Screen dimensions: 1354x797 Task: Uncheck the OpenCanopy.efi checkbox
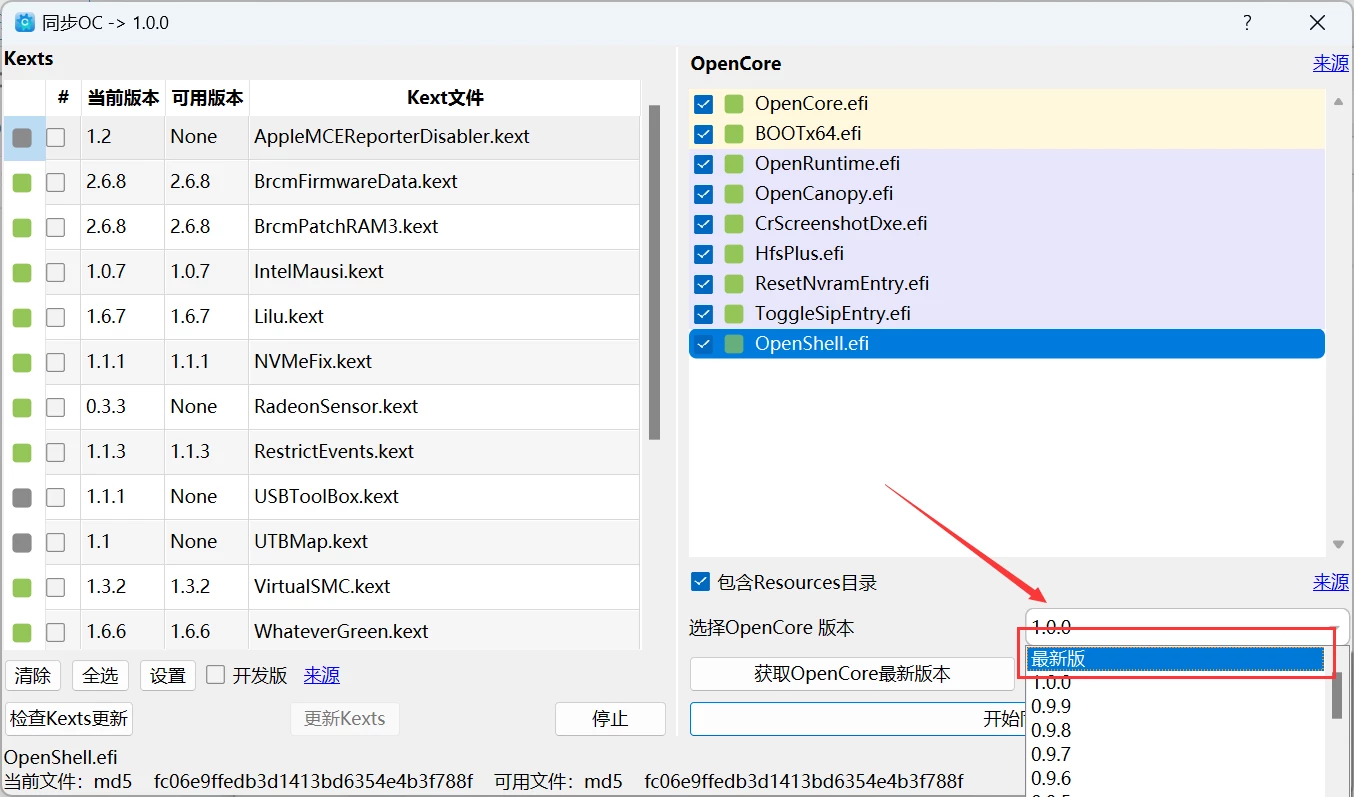click(703, 194)
